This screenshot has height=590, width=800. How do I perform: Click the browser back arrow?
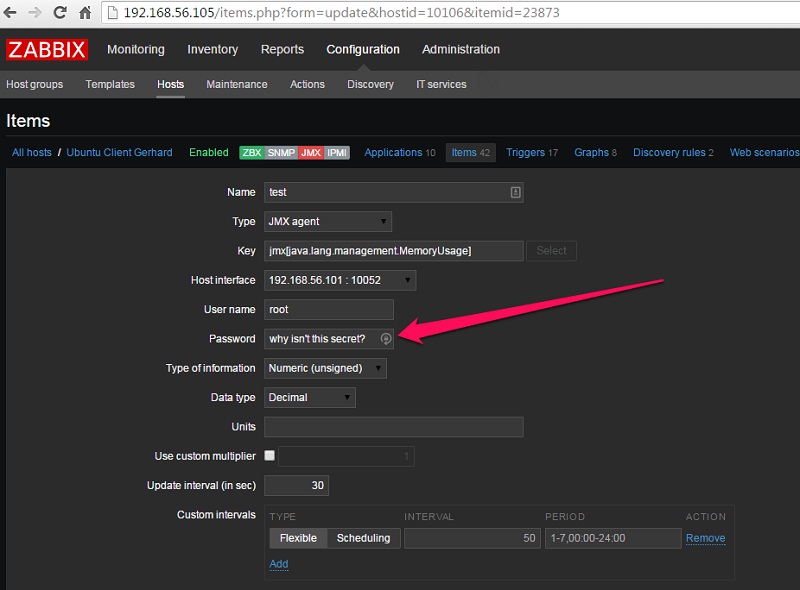click(11, 13)
